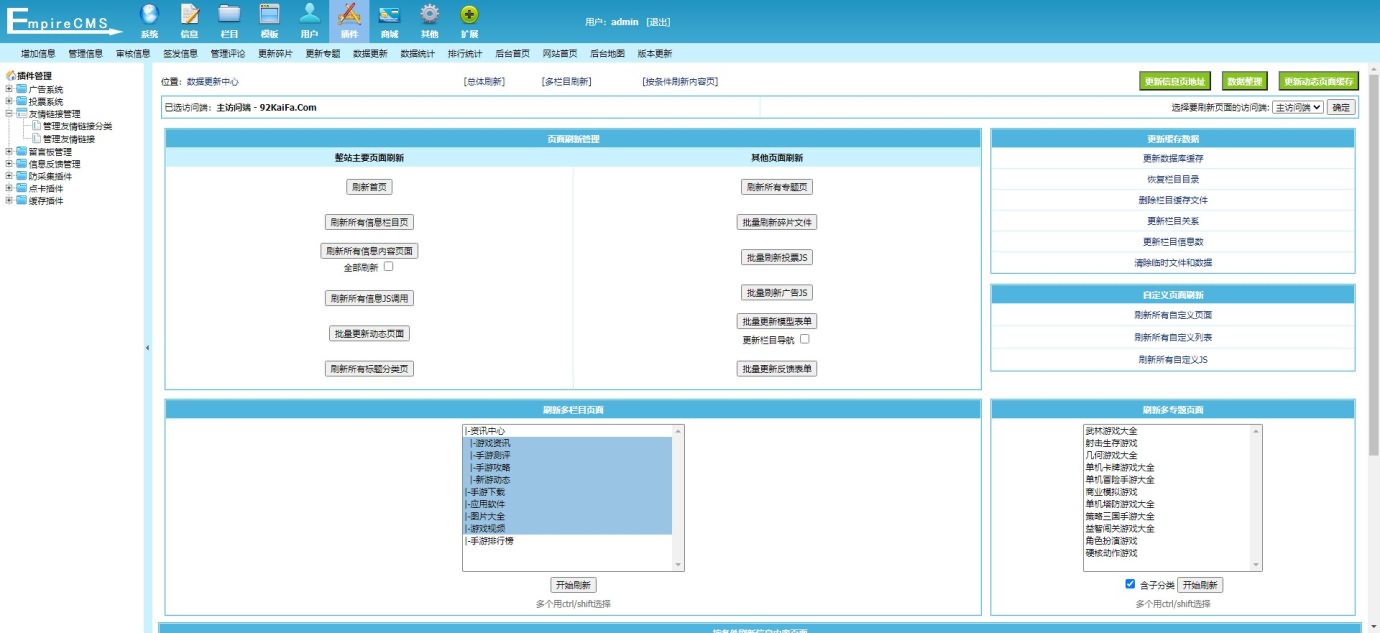Click the page icon beside 管理友情链接分类
The width and height of the screenshot is (1380, 633).
pyautogui.click(x=36, y=127)
